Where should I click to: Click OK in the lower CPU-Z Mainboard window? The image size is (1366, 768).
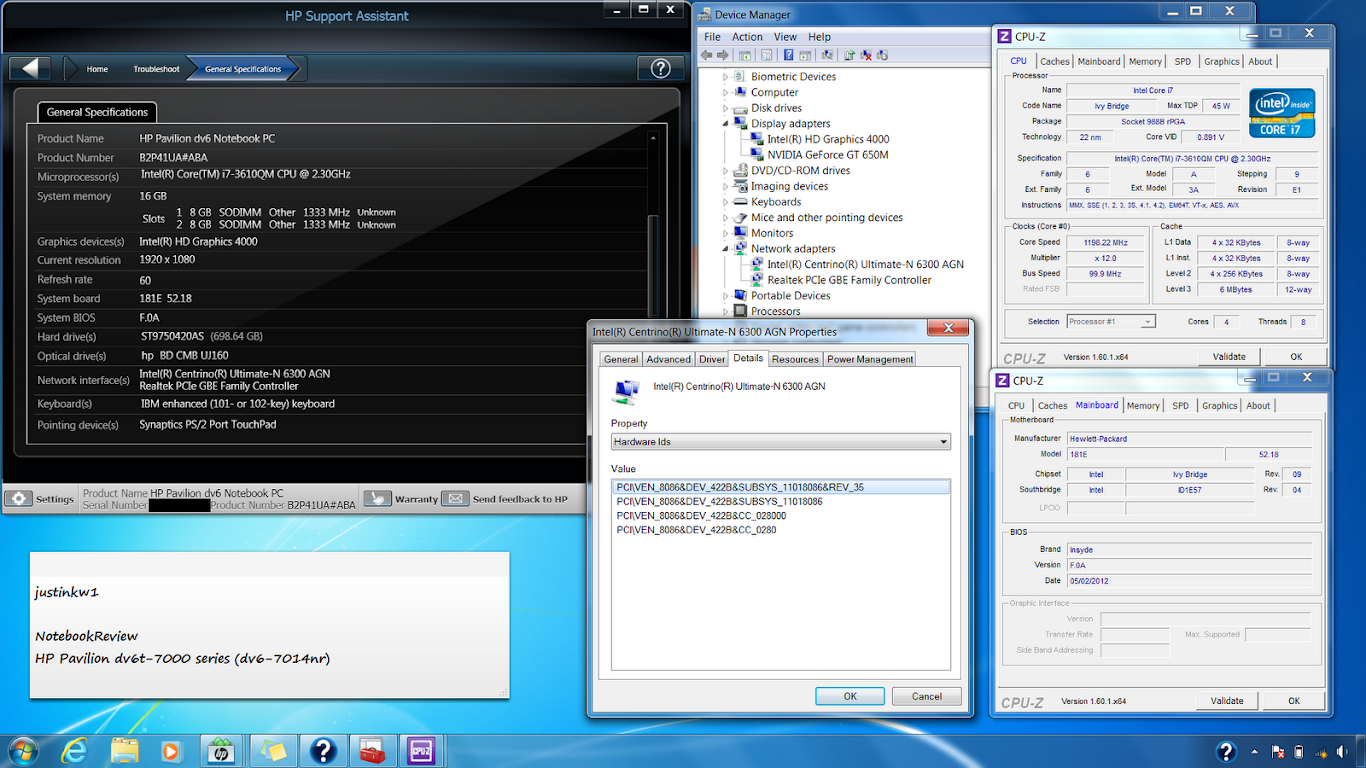coord(1294,701)
